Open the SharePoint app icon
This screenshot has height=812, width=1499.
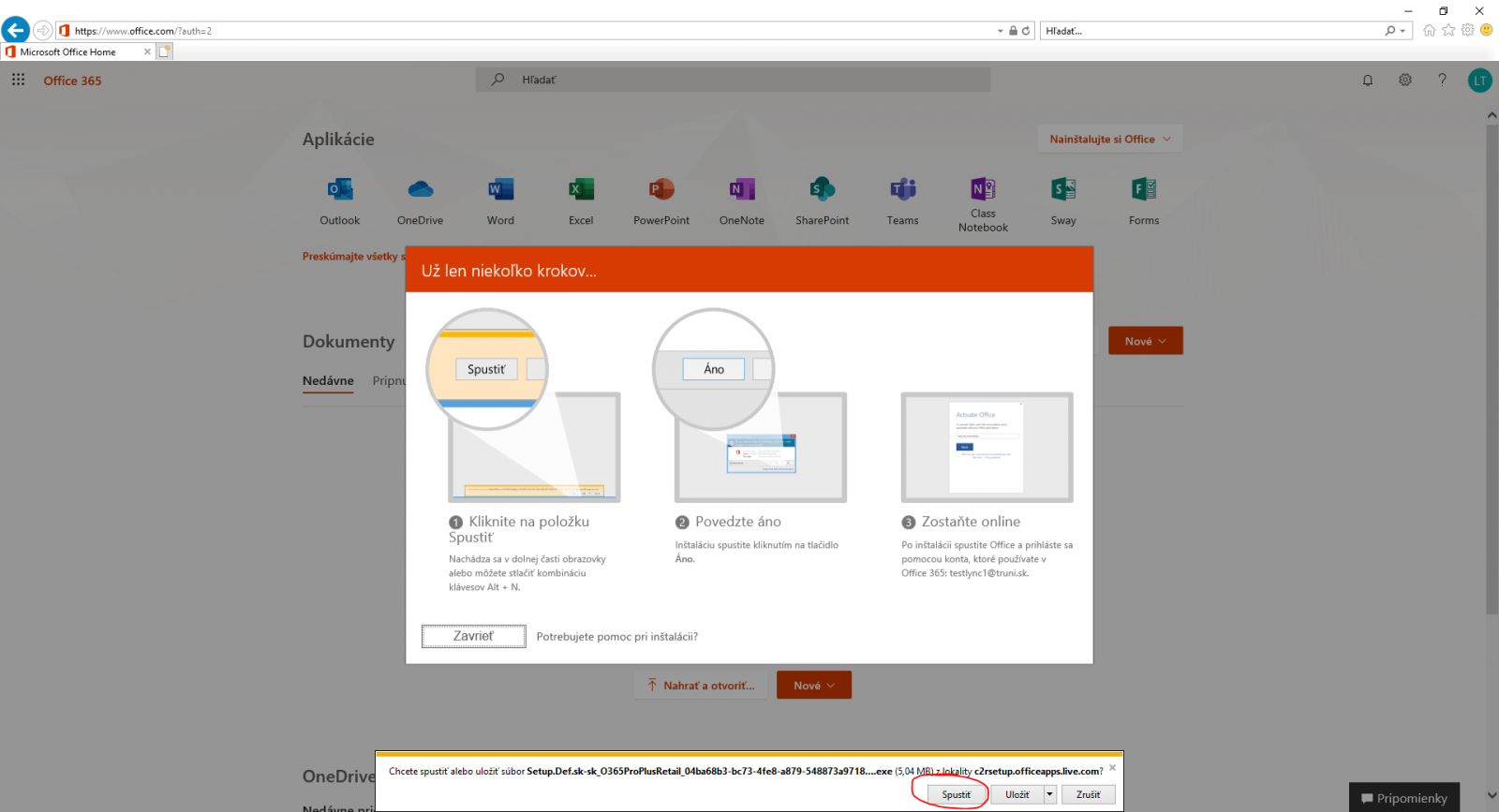[822, 190]
